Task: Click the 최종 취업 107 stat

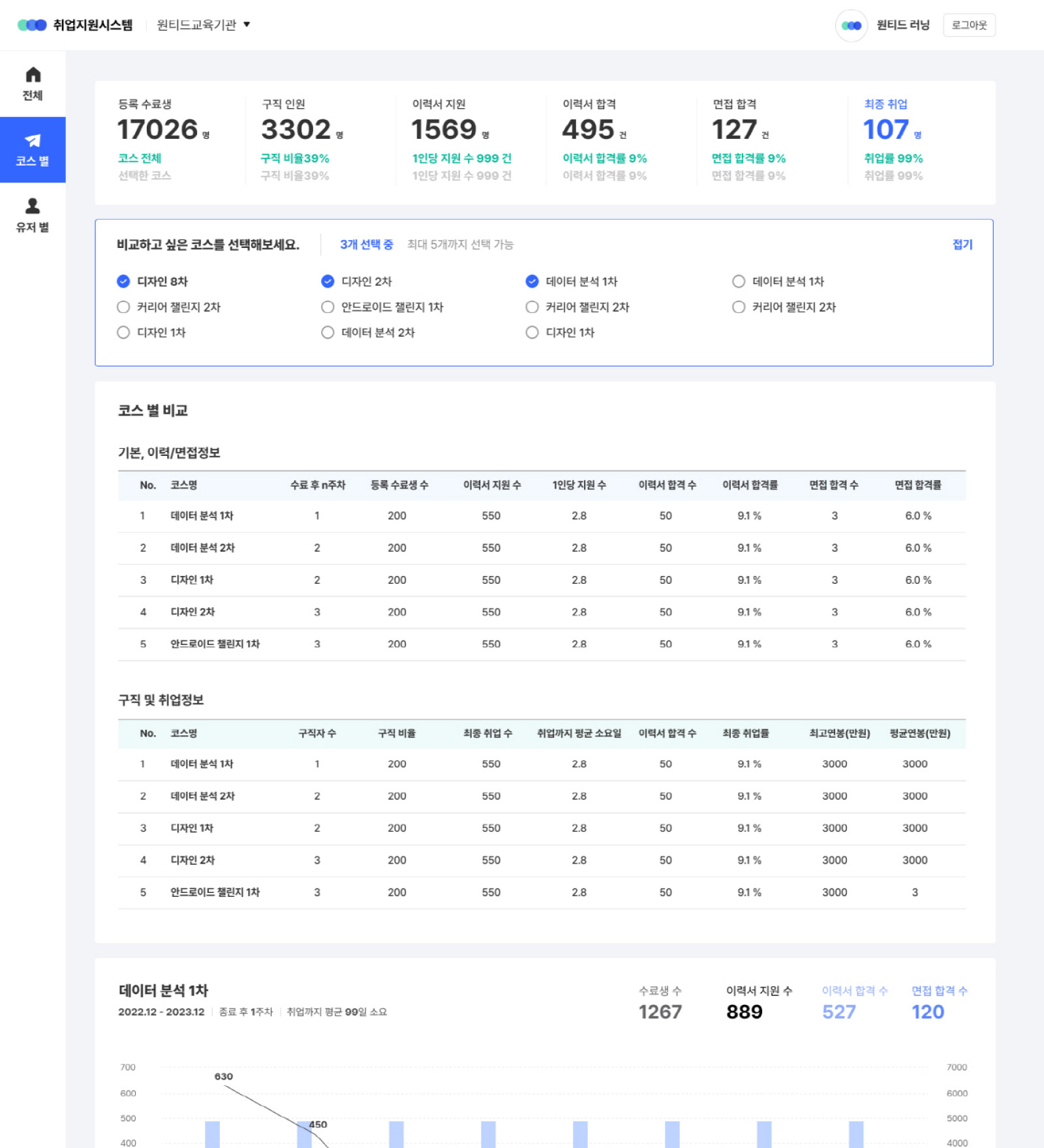Action: coord(892,129)
